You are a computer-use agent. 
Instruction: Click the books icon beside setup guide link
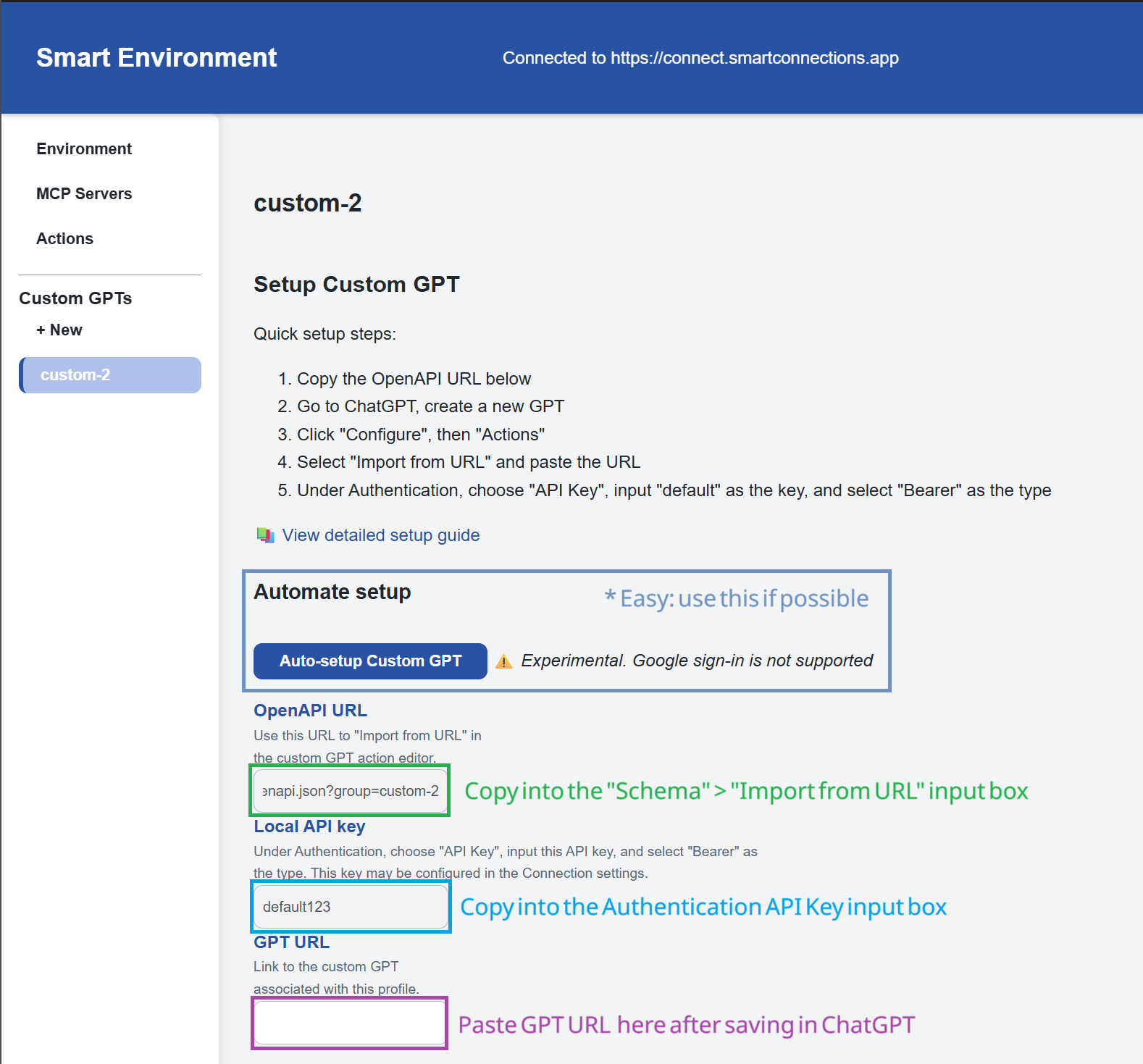click(265, 535)
